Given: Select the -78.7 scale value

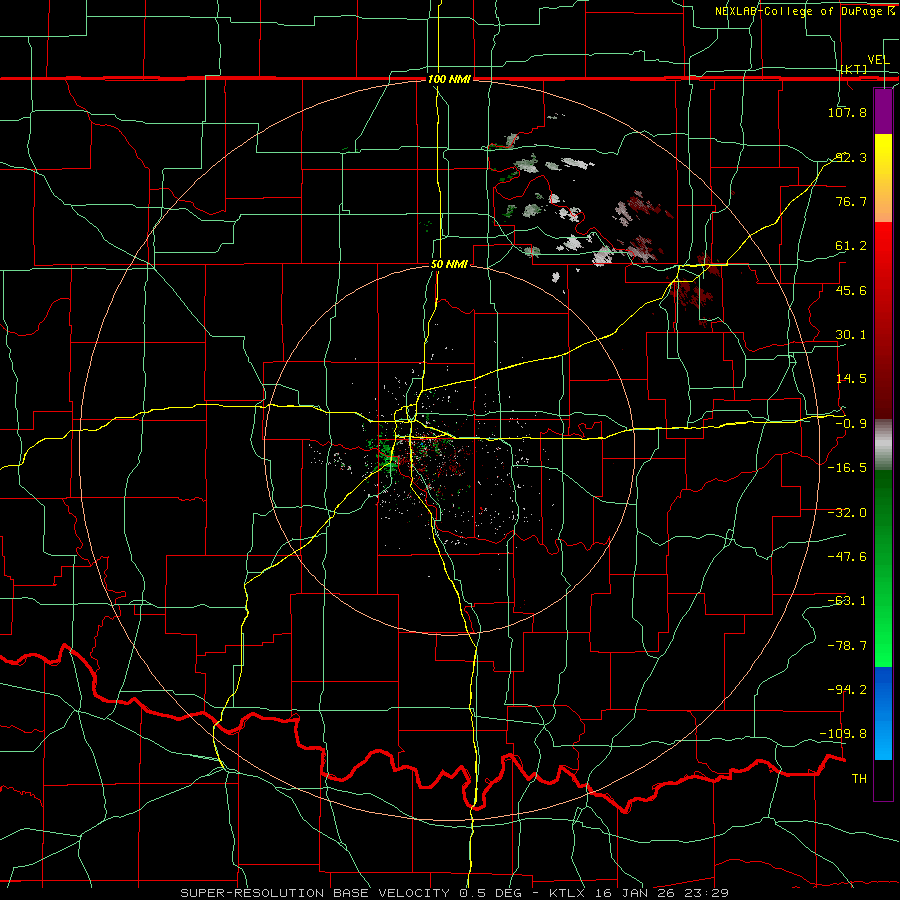Looking at the screenshot, I should [847, 646].
